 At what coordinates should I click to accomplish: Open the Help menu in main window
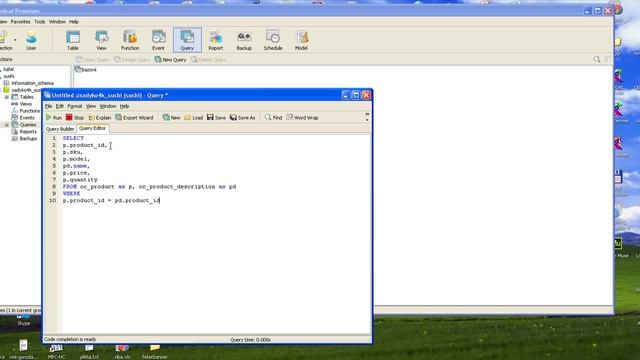coord(73,22)
